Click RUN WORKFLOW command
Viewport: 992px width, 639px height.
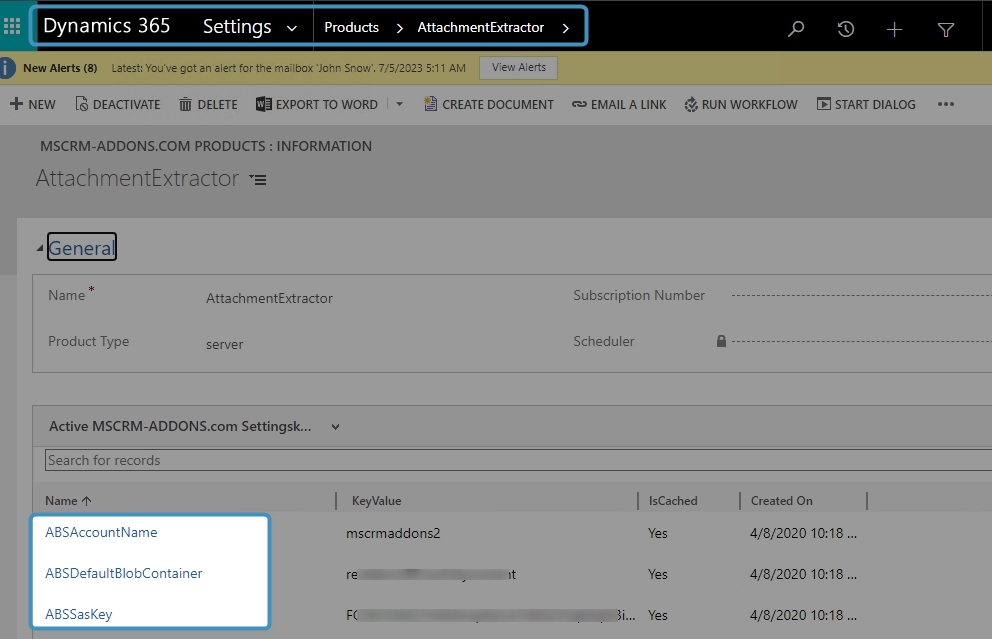[x=741, y=104]
